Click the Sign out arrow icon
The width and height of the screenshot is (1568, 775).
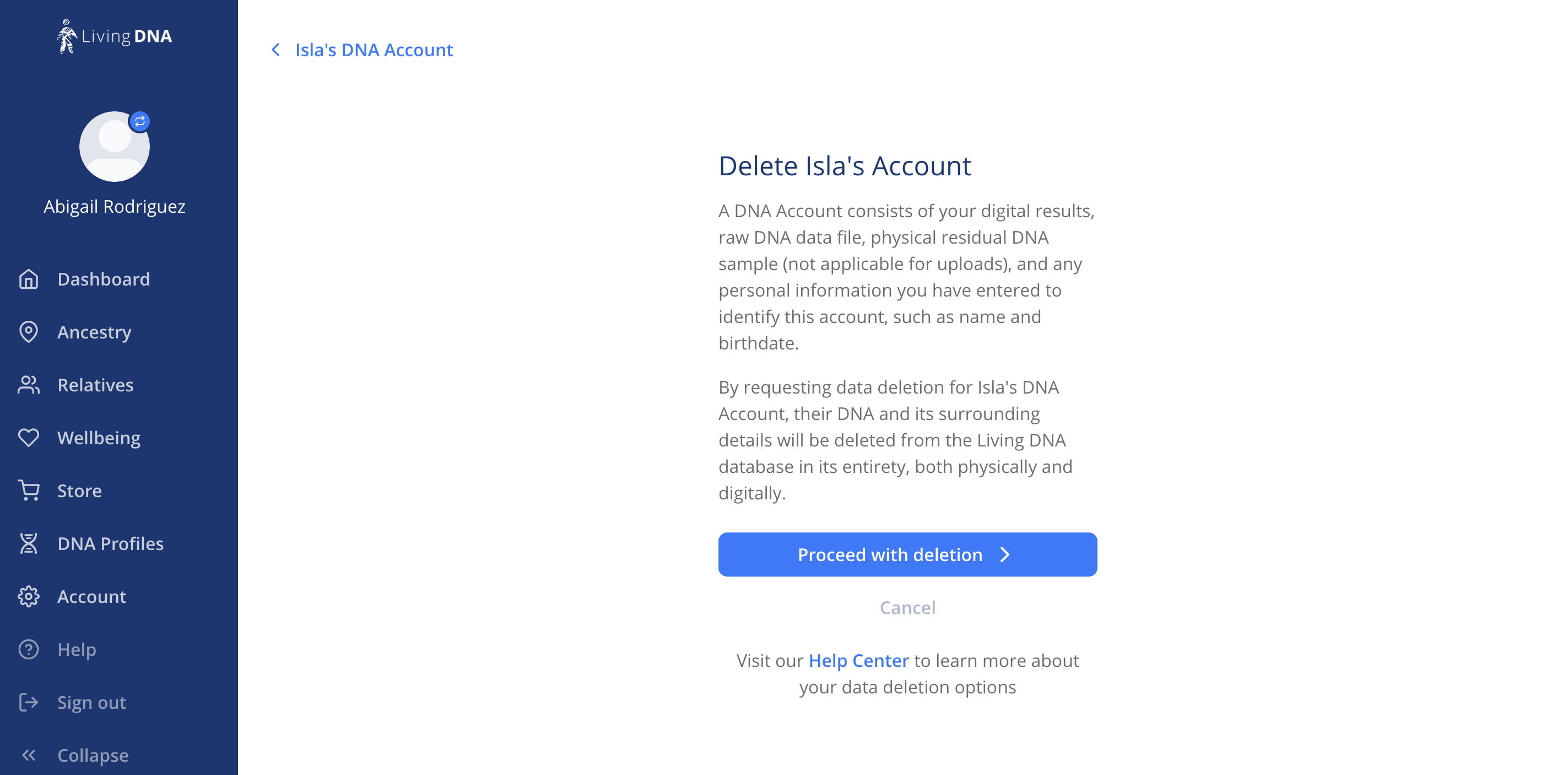click(x=29, y=703)
